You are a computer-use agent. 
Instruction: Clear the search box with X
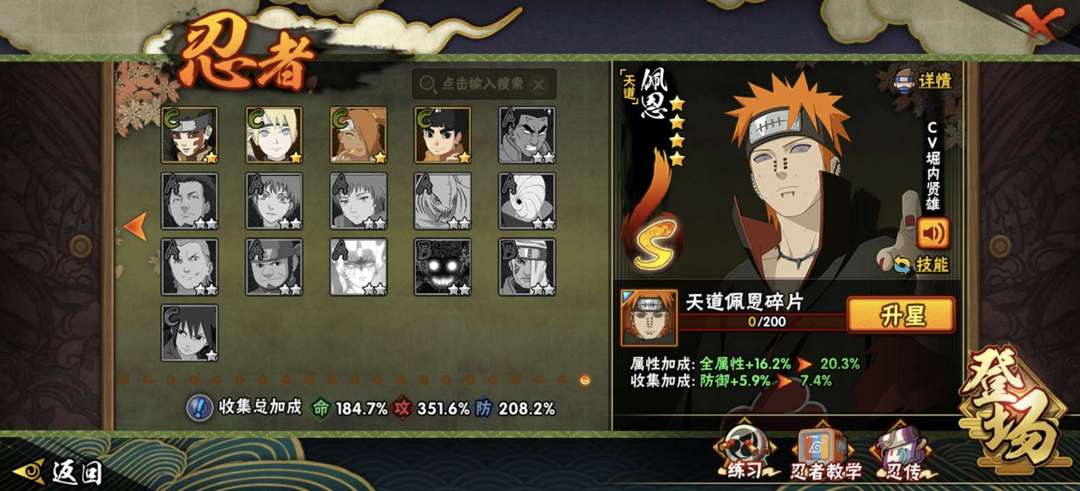pos(539,84)
